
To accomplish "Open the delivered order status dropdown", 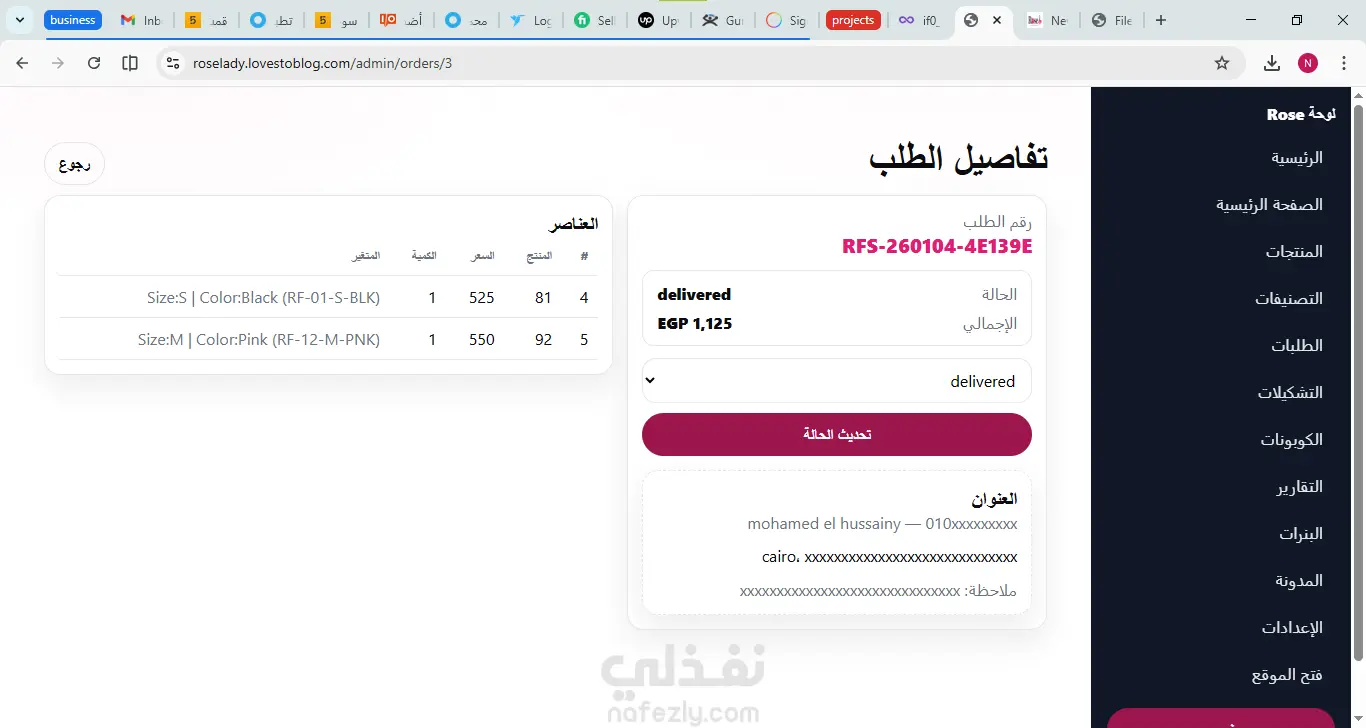I will [837, 381].
